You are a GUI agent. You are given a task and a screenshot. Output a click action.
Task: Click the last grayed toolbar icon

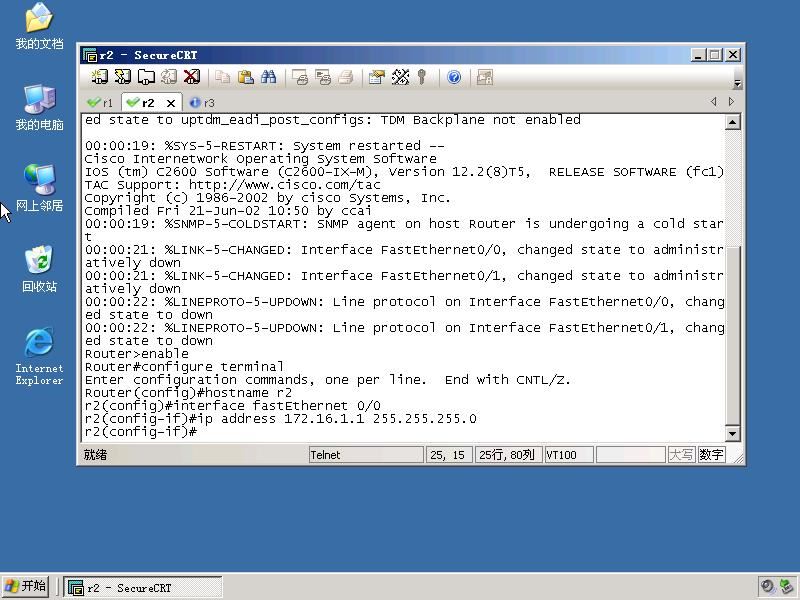tap(484, 77)
